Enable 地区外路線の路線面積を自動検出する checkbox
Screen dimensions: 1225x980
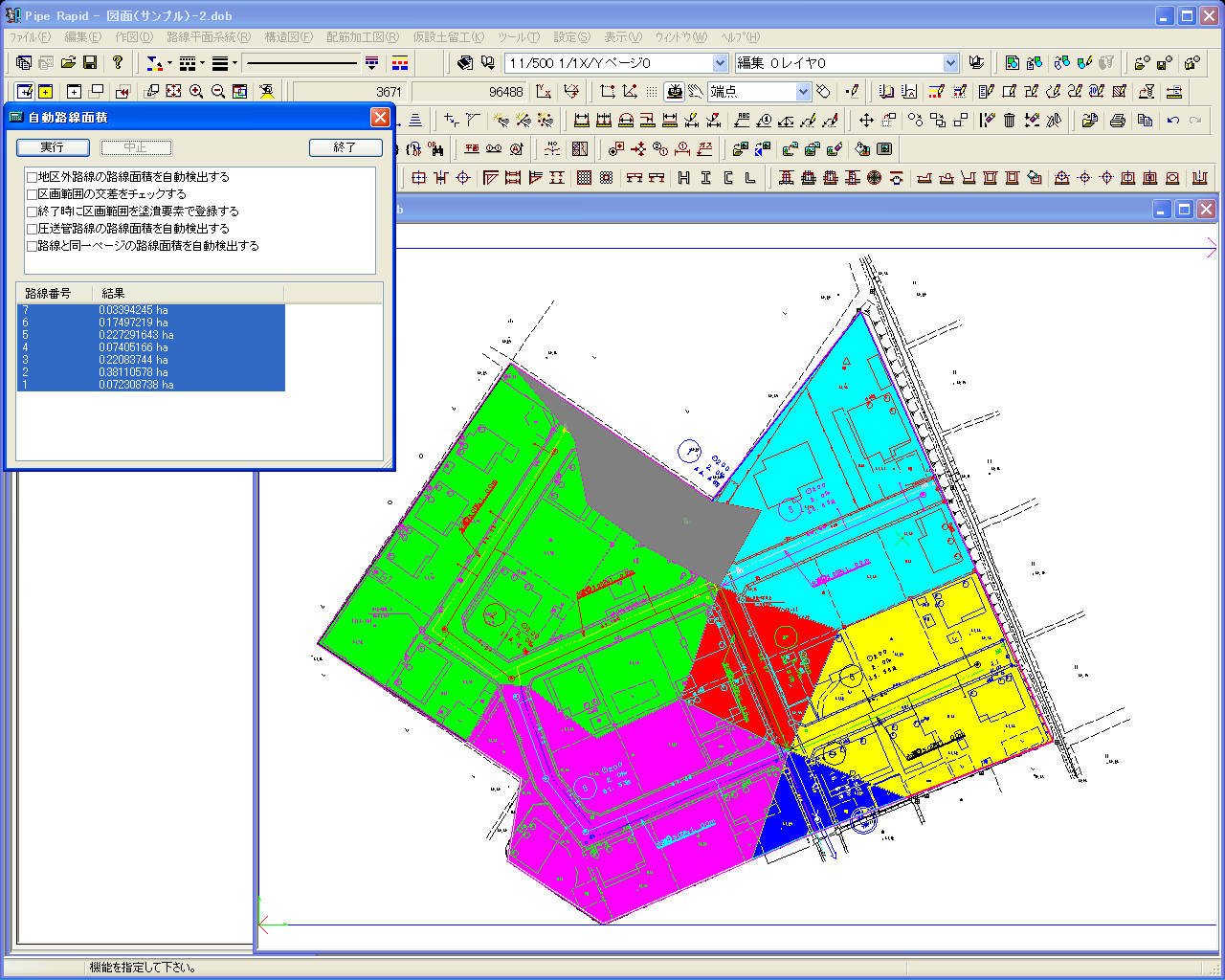point(33,177)
